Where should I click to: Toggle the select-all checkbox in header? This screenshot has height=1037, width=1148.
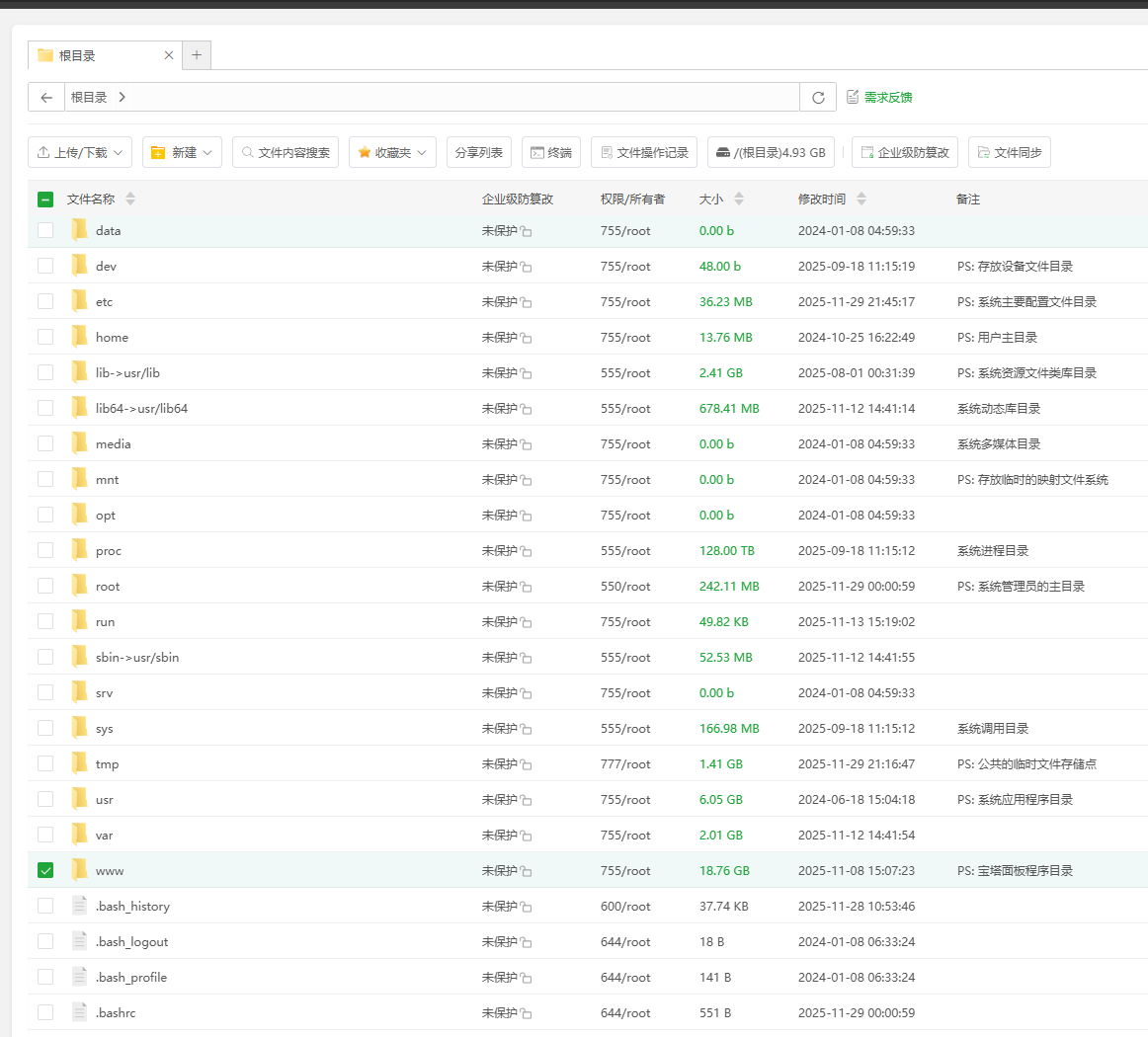point(45,199)
